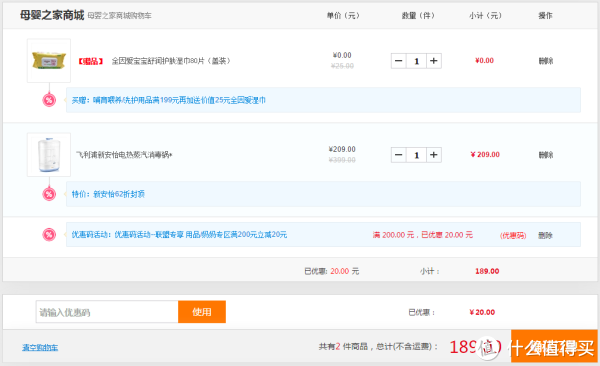Click the 数量（件） column header
The image size is (600, 366).
click(x=418, y=16)
